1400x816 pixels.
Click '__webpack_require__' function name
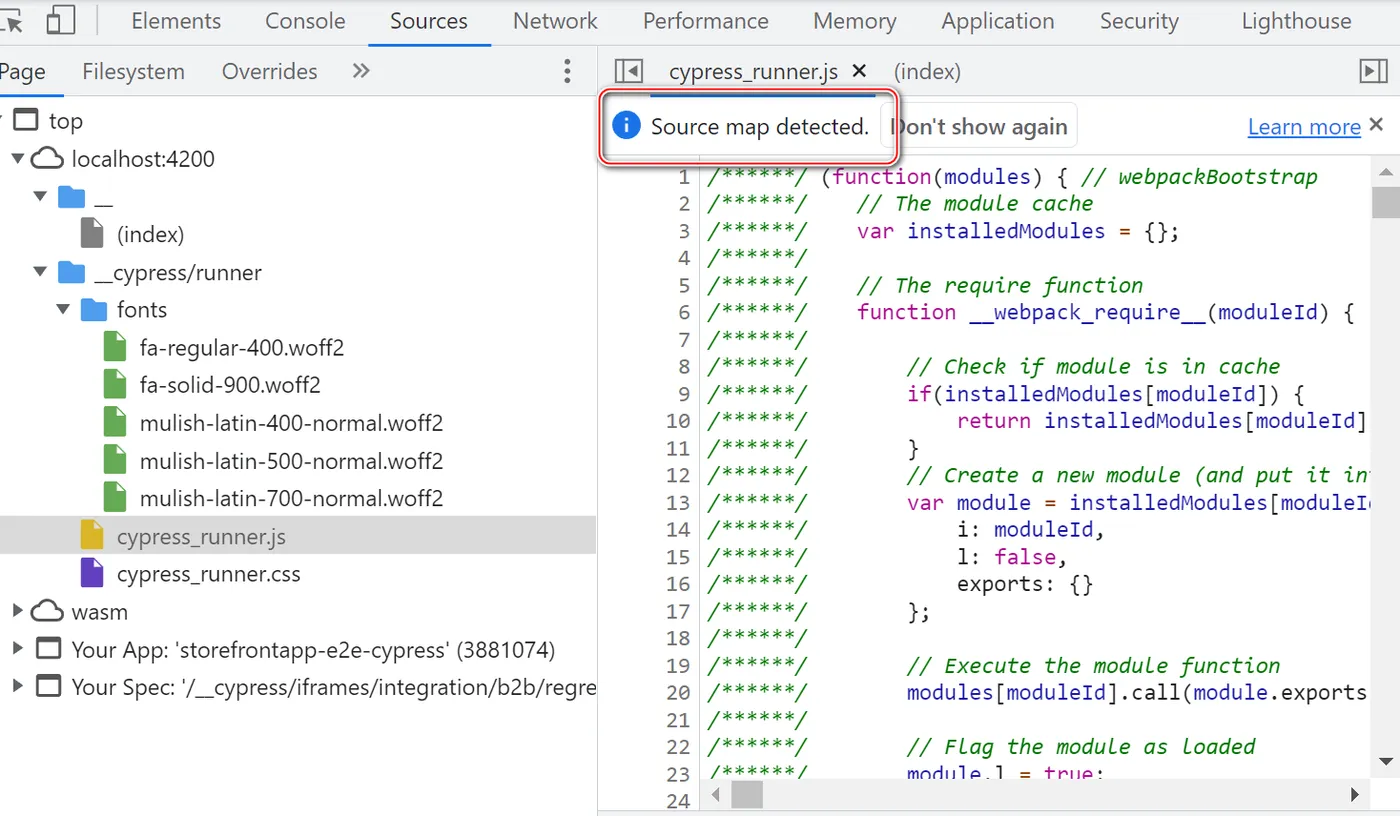pyautogui.click(x=1087, y=312)
